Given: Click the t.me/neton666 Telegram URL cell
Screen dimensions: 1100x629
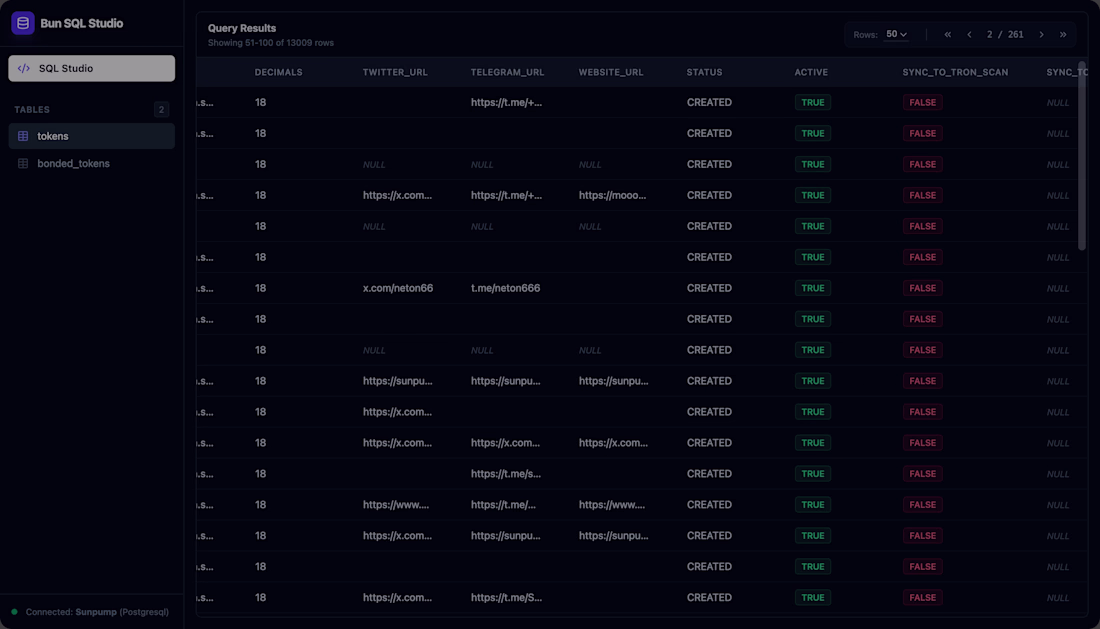Looking at the screenshot, I should point(506,288).
